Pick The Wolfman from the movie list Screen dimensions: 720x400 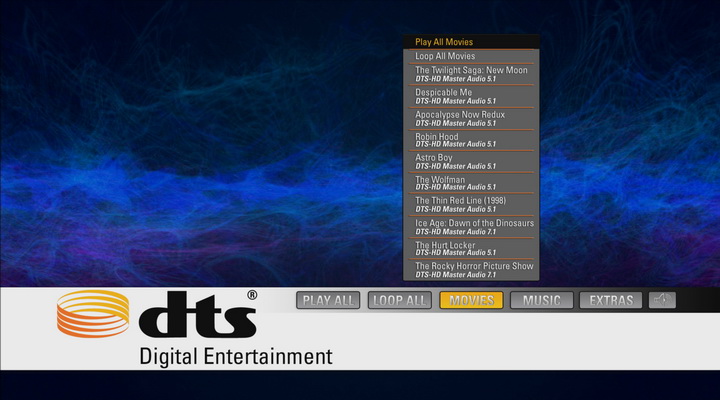(471, 183)
